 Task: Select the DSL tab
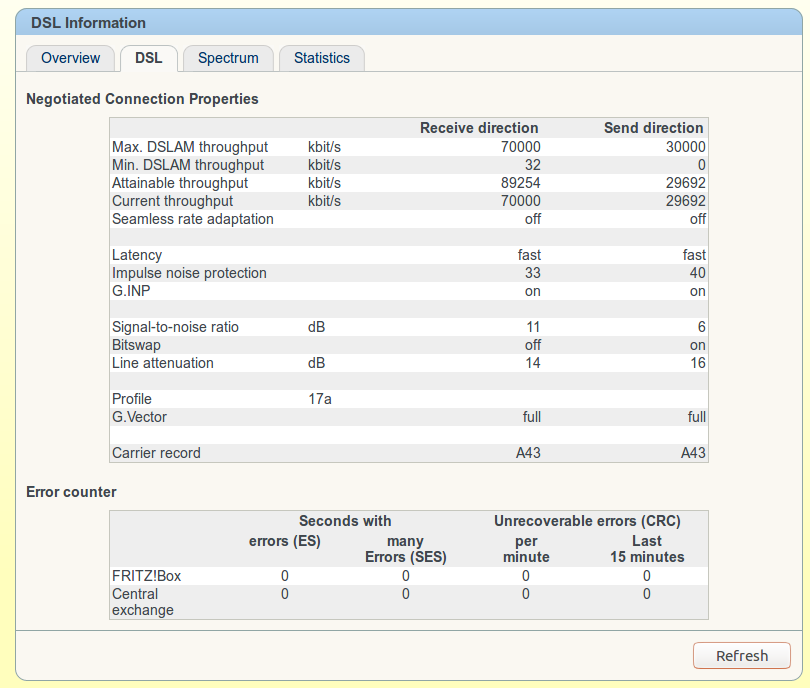(x=148, y=58)
